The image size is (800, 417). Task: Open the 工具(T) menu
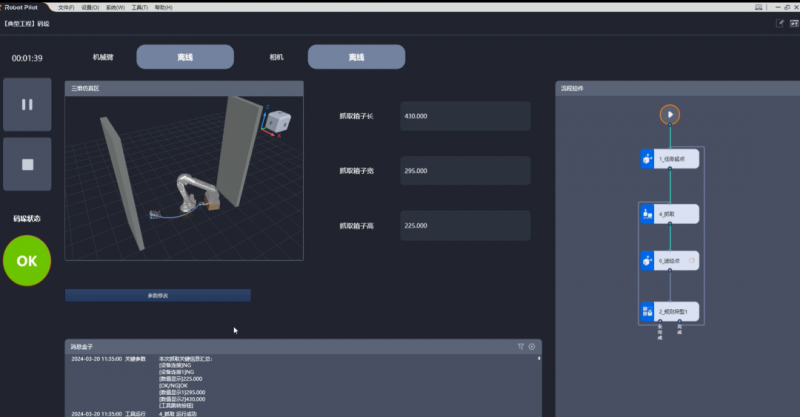point(138,6)
